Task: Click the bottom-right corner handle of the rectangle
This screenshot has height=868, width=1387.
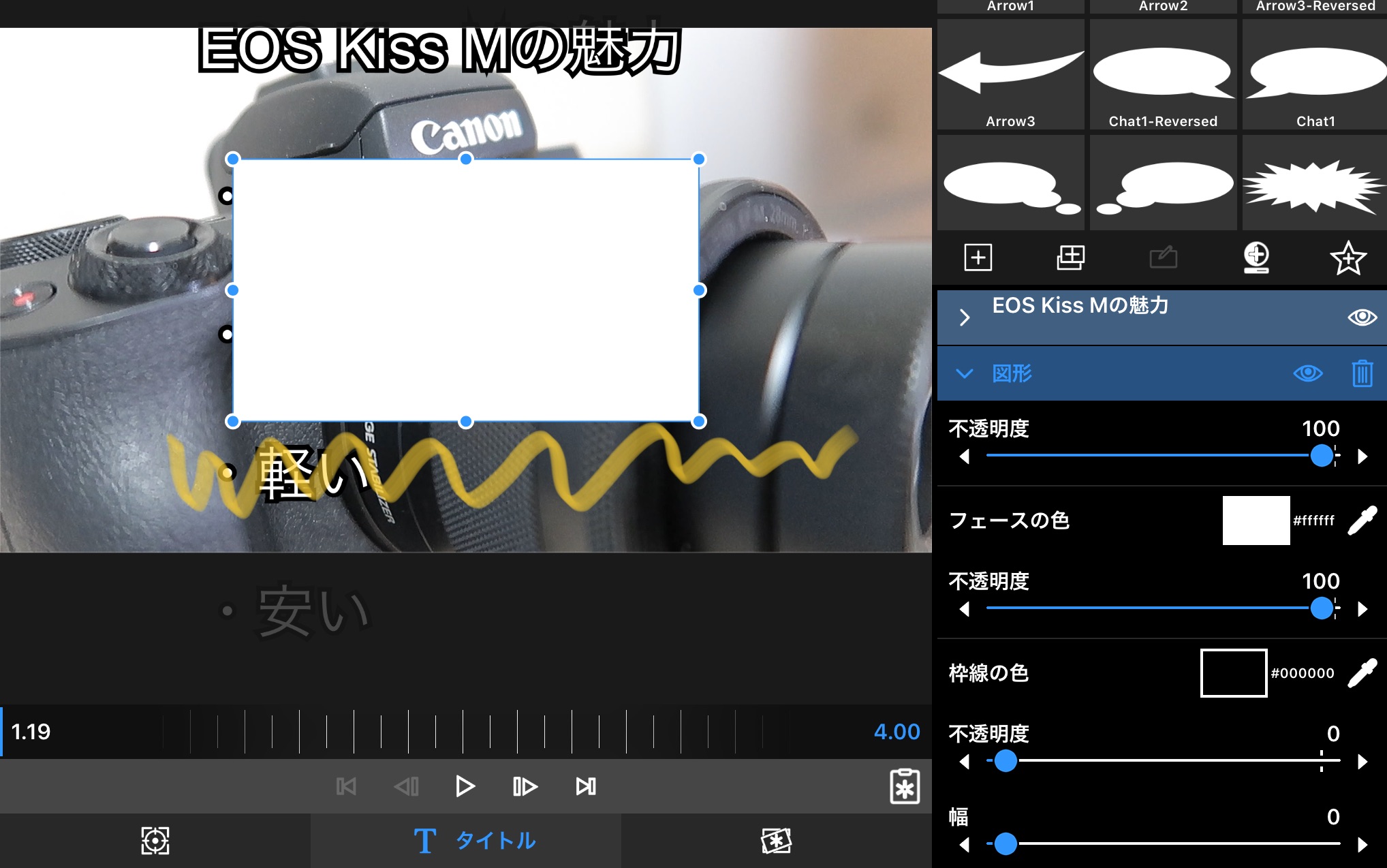Action: click(x=699, y=422)
